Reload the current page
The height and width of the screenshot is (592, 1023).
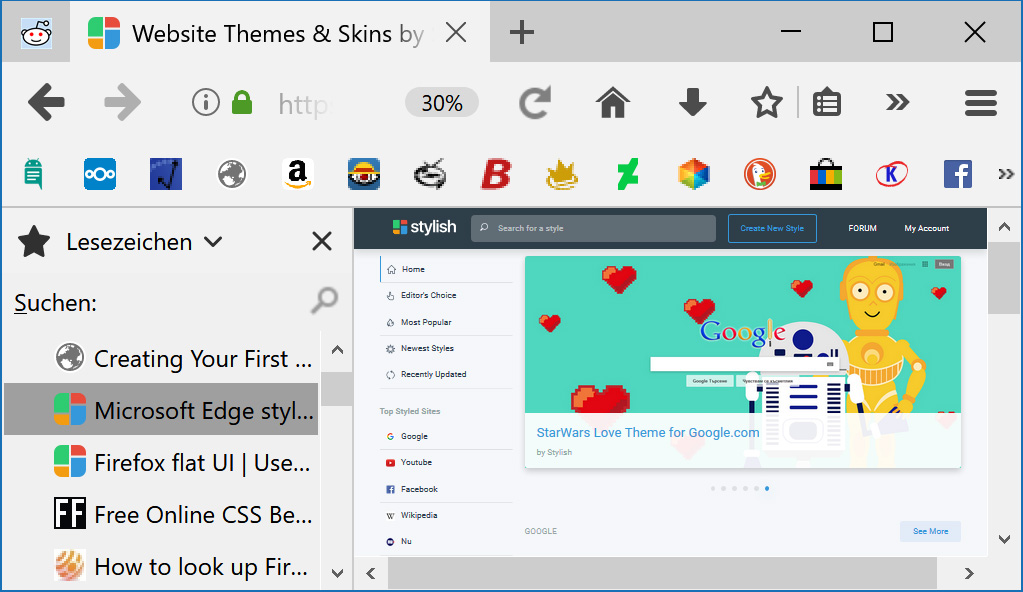(535, 102)
